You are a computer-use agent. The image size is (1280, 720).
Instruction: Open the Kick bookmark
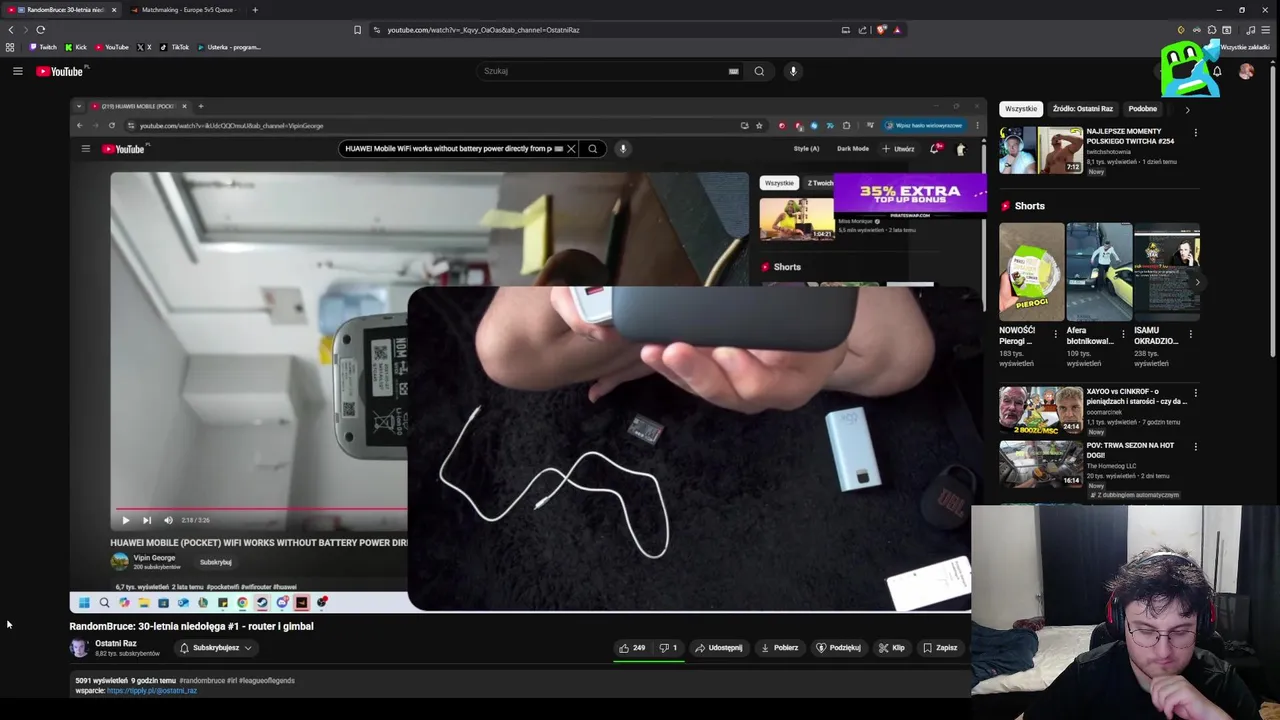(x=76, y=47)
